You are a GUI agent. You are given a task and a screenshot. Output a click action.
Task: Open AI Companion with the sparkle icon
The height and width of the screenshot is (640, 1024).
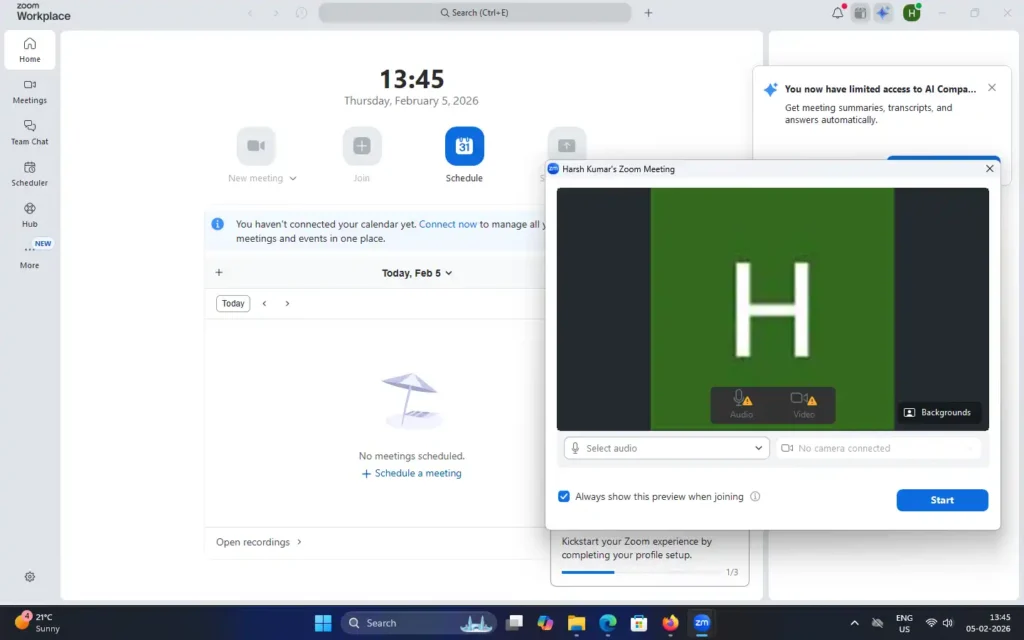point(884,13)
